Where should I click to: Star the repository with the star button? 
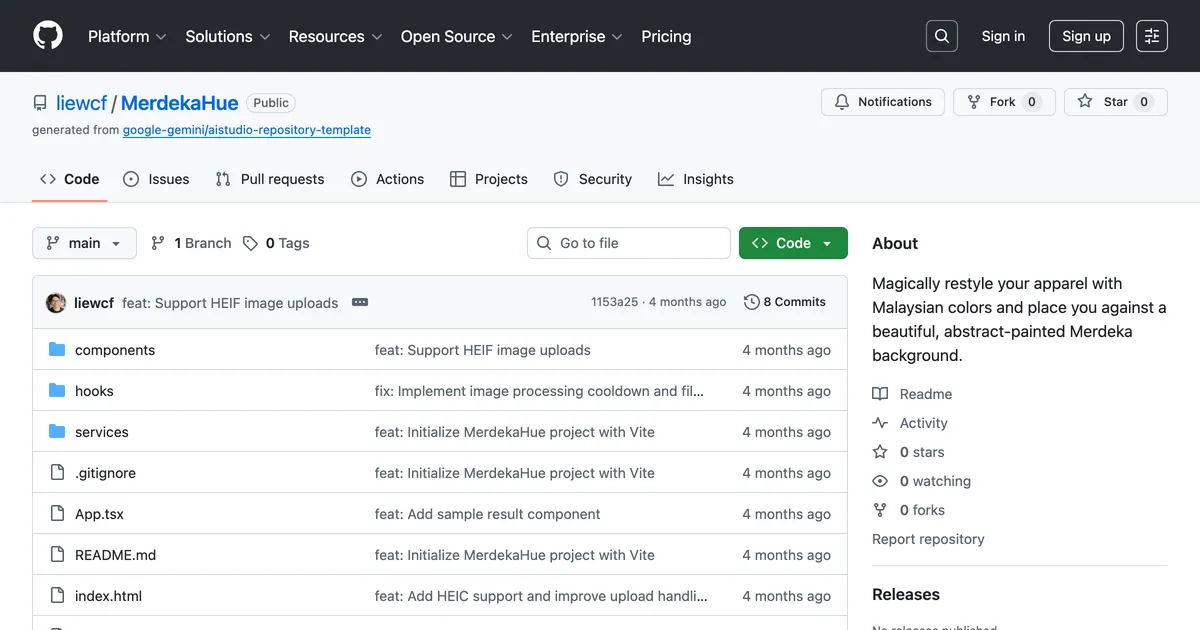[1115, 101]
